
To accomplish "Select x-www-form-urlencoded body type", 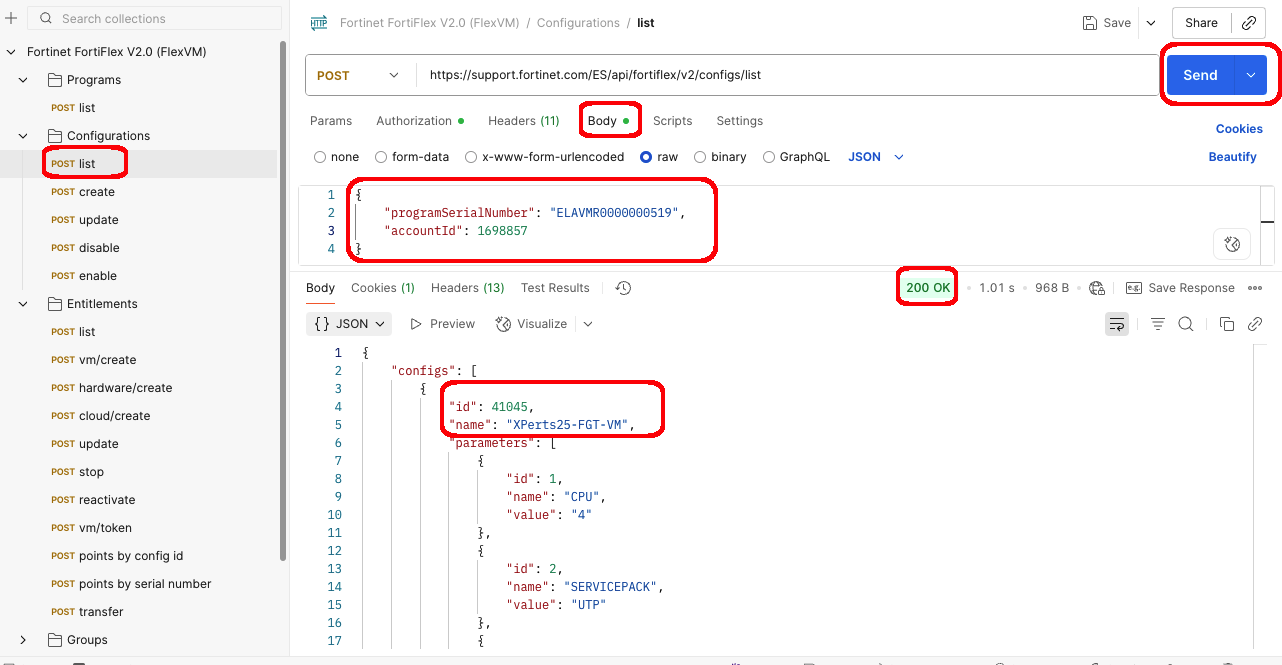I will [471, 157].
